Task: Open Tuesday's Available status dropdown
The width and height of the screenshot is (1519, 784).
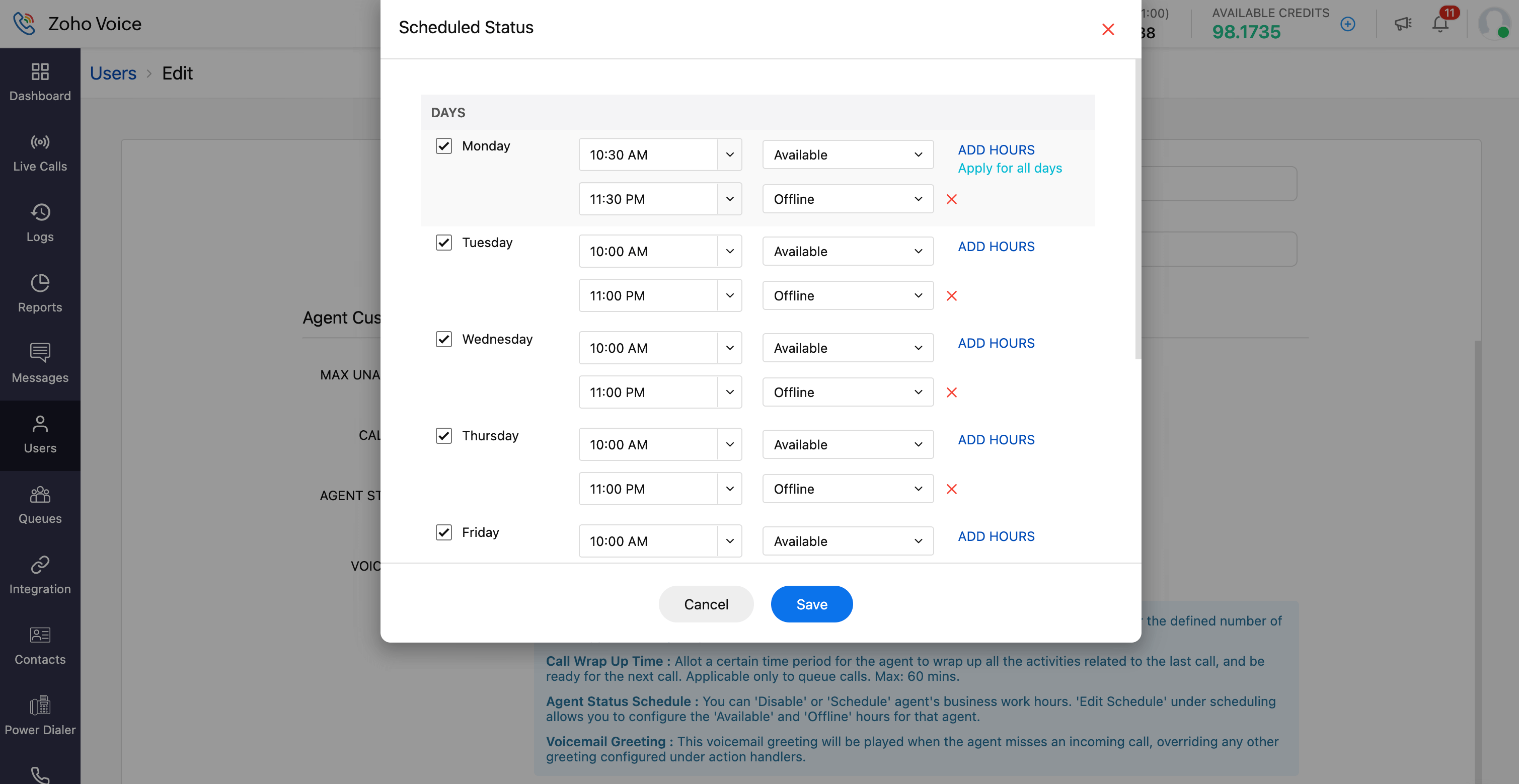Action: coord(848,252)
